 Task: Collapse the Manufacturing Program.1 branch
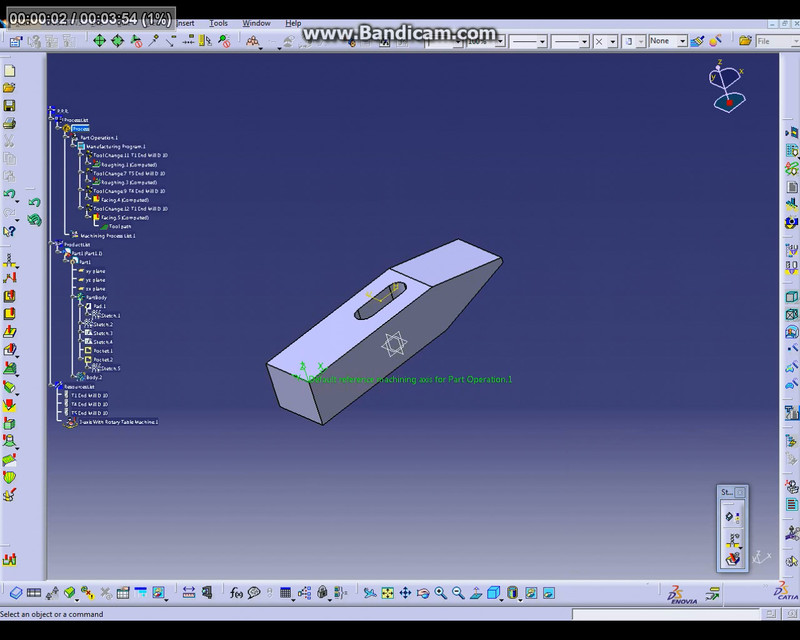(70, 147)
